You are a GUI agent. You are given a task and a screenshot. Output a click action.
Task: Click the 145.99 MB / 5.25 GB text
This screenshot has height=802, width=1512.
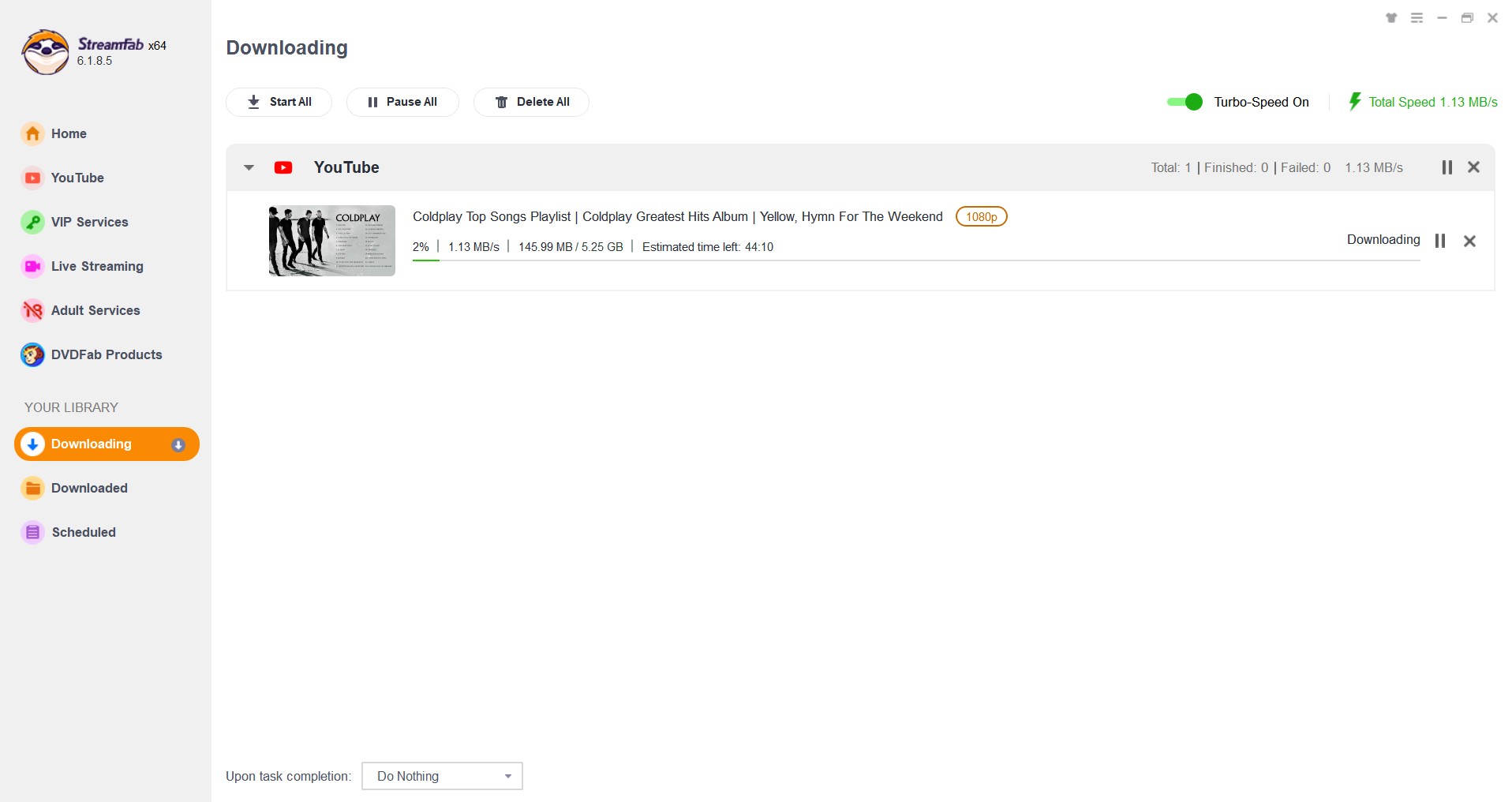pyautogui.click(x=571, y=247)
